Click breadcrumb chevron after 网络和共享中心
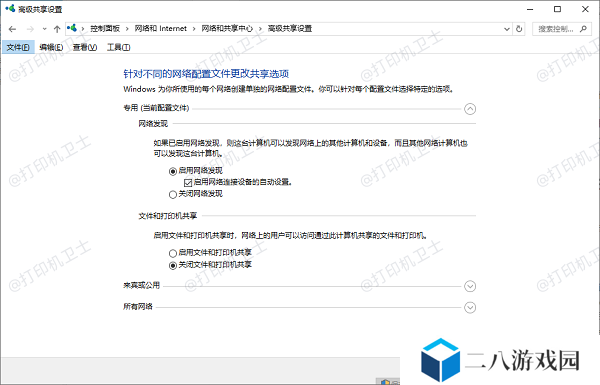The image size is (600, 385). [x=260, y=29]
